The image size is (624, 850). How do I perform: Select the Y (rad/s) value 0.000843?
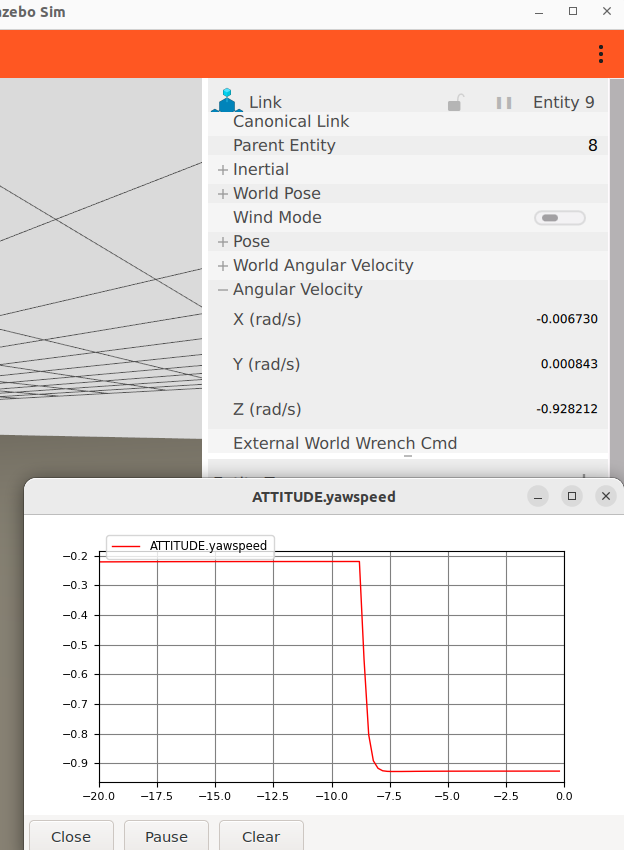point(569,364)
